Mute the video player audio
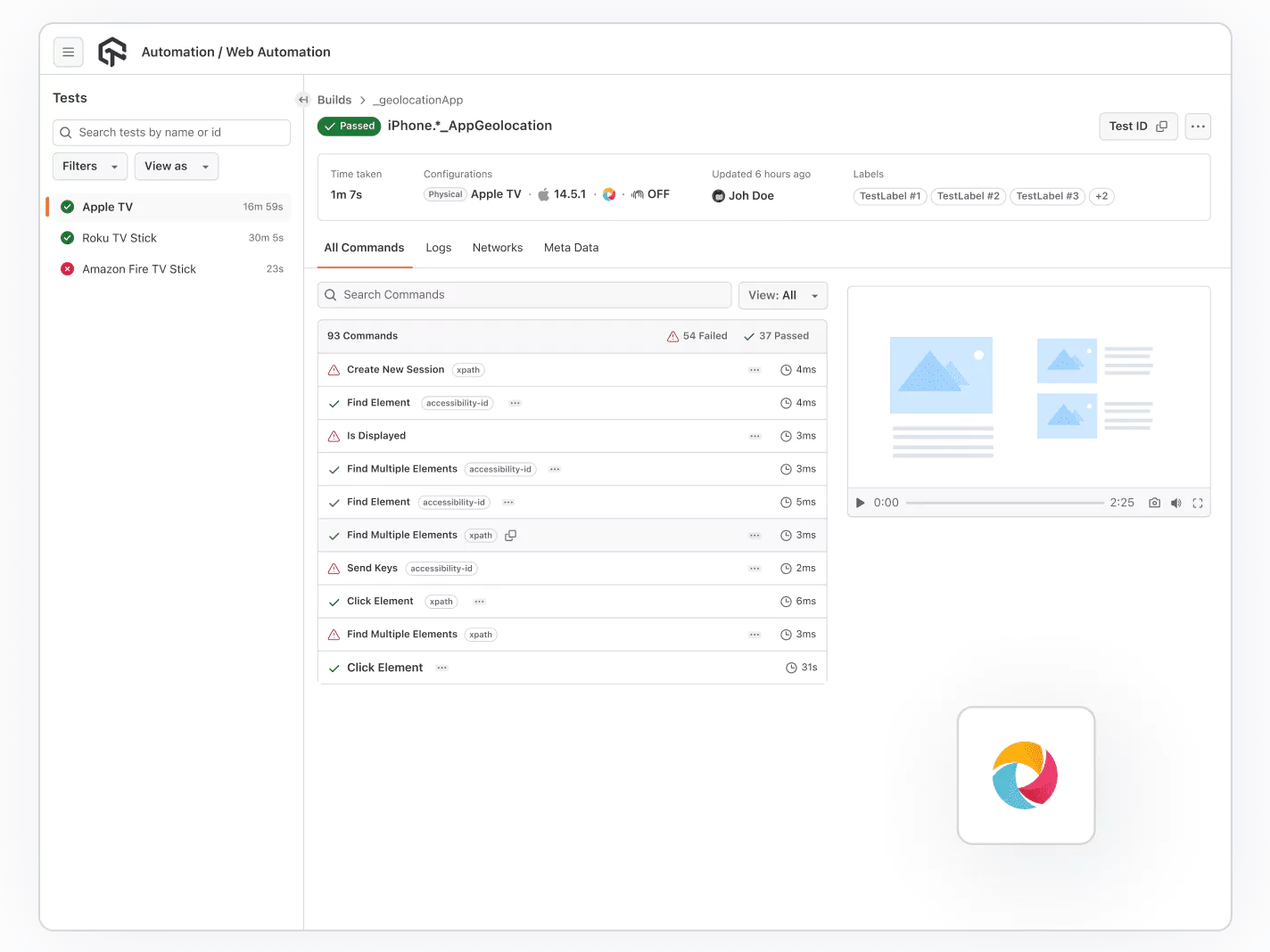This screenshot has height=952, width=1270. click(x=1175, y=503)
